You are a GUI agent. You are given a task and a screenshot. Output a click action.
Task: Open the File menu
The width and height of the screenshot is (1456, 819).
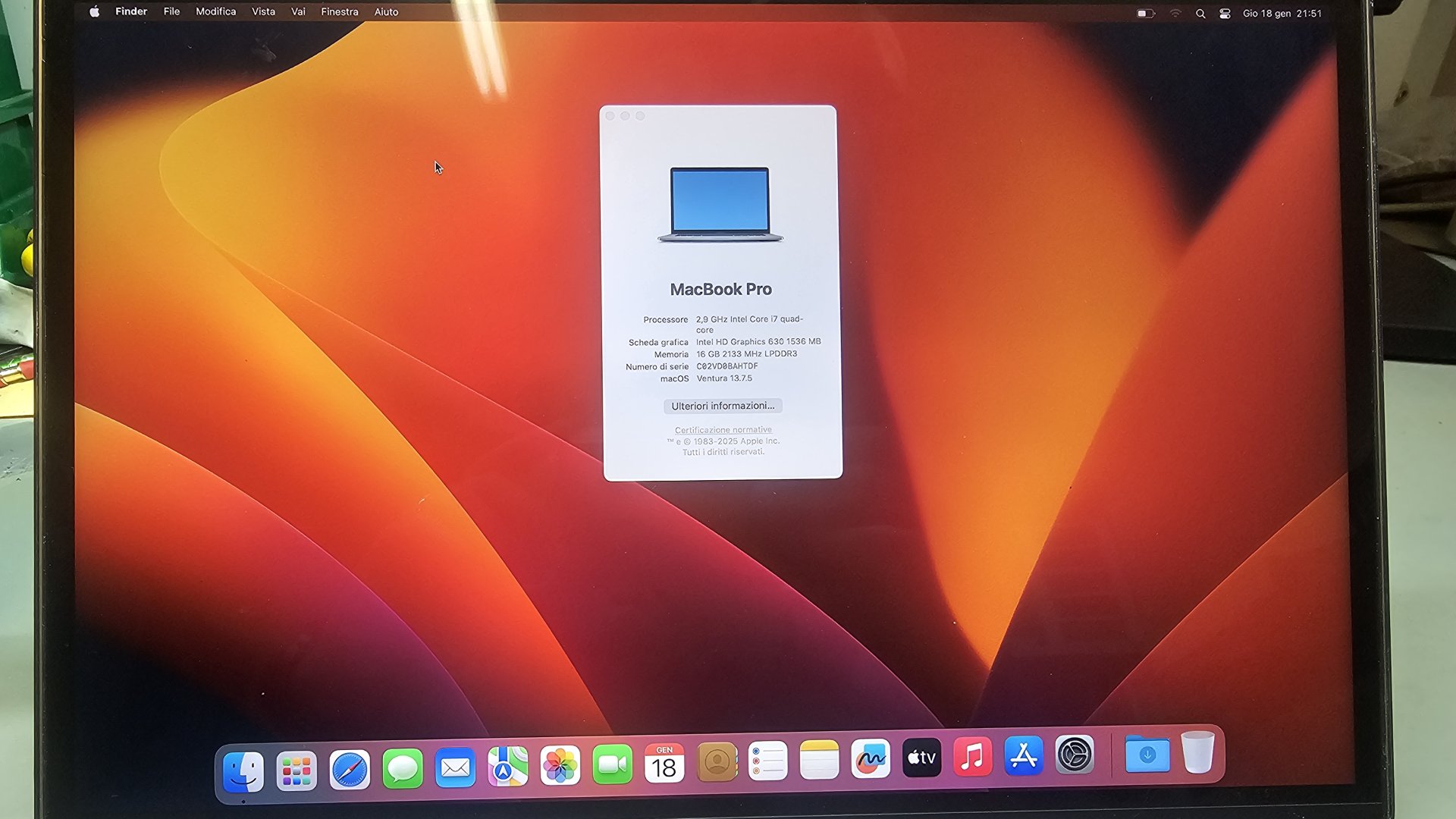point(172,11)
